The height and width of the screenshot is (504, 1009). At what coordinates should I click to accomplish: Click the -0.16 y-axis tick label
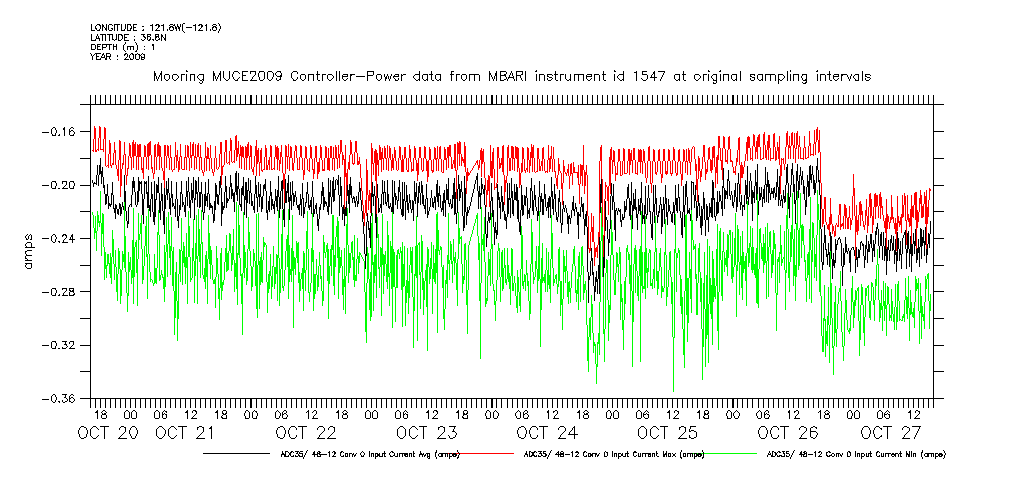click(66, 132)
